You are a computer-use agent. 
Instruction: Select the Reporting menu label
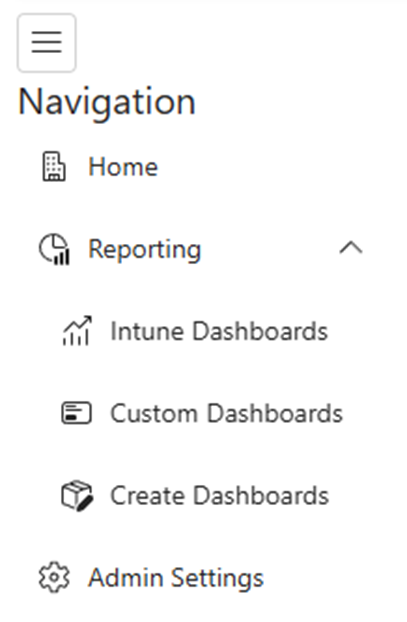point(145,250)
